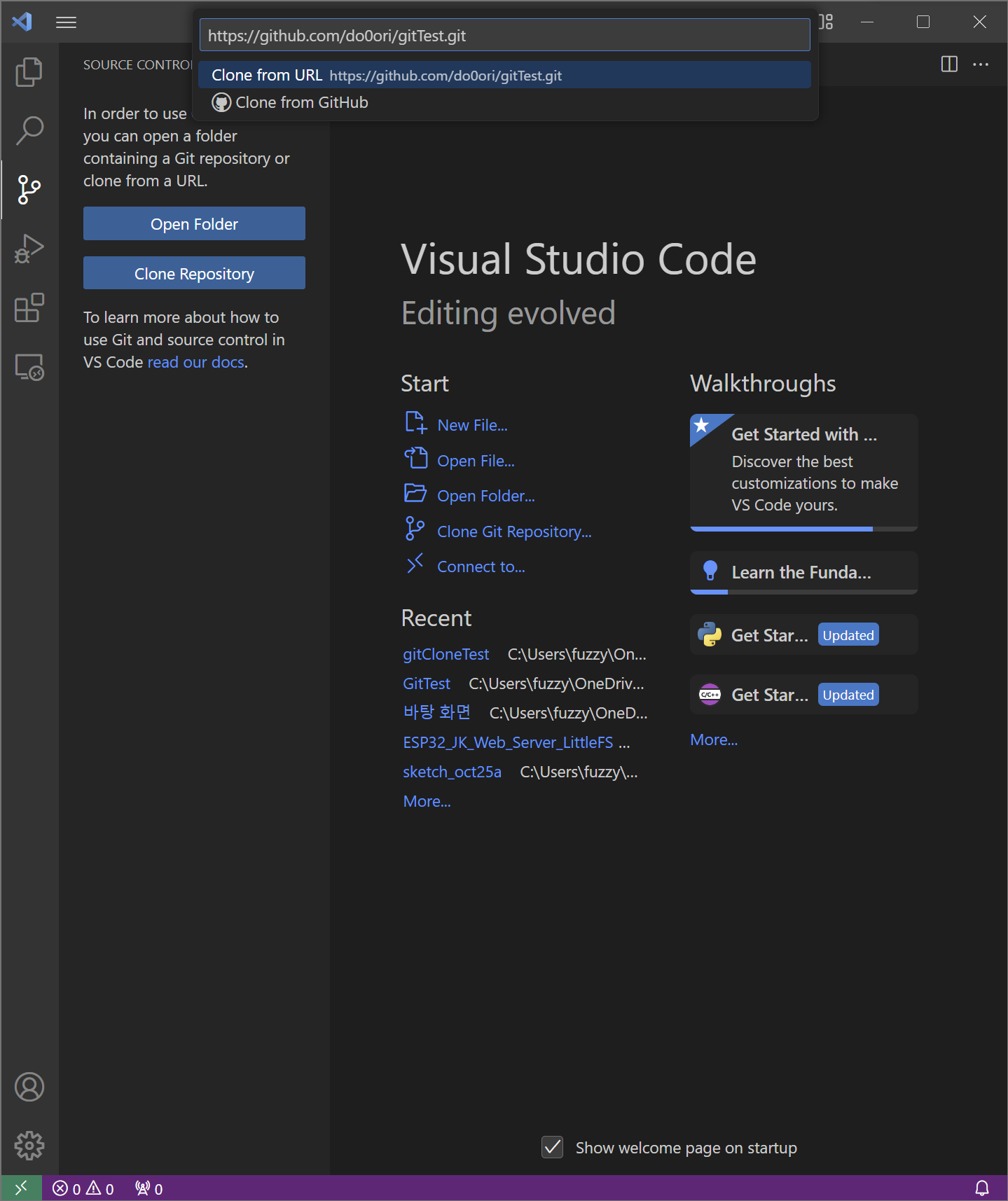Image resolution: width=1008 pixels, height=1201 pixels.
Task: Open notifications bell in status bar
Action: point(982,1188)
